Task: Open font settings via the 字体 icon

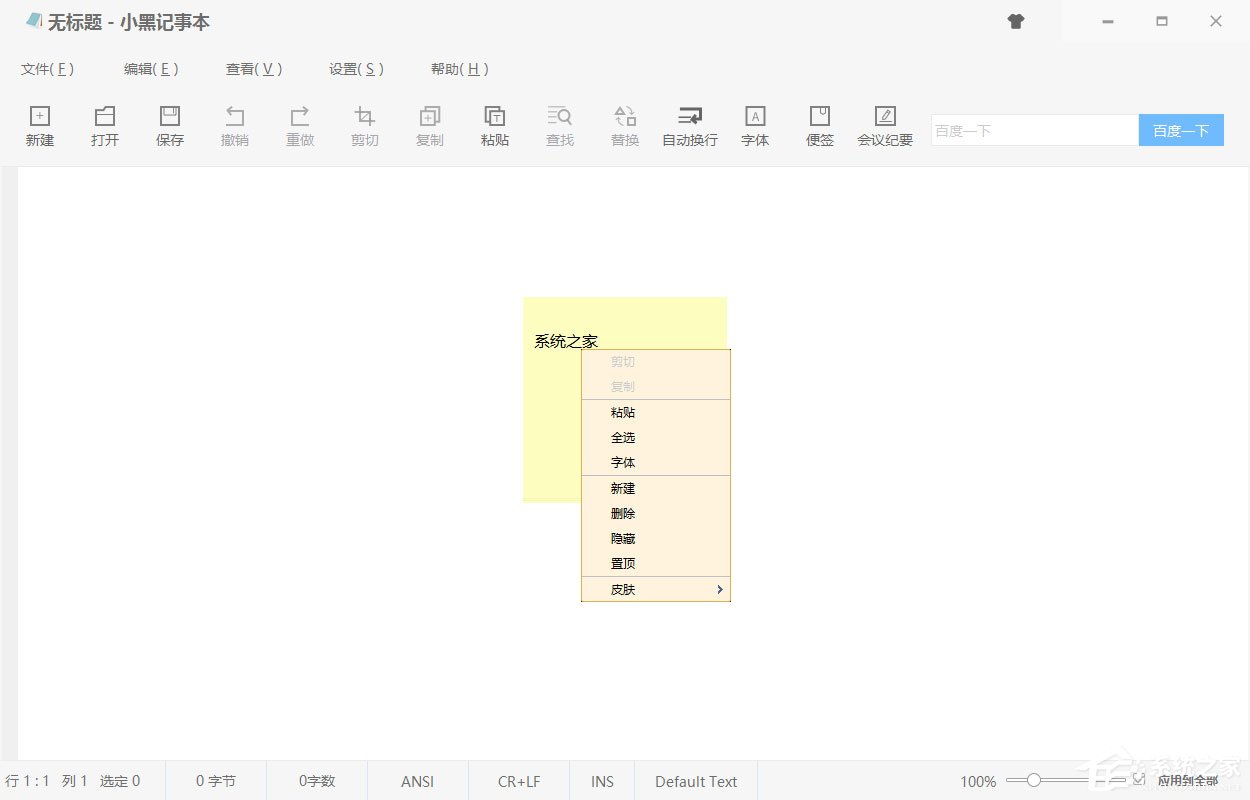Action: tap(755, 124)
